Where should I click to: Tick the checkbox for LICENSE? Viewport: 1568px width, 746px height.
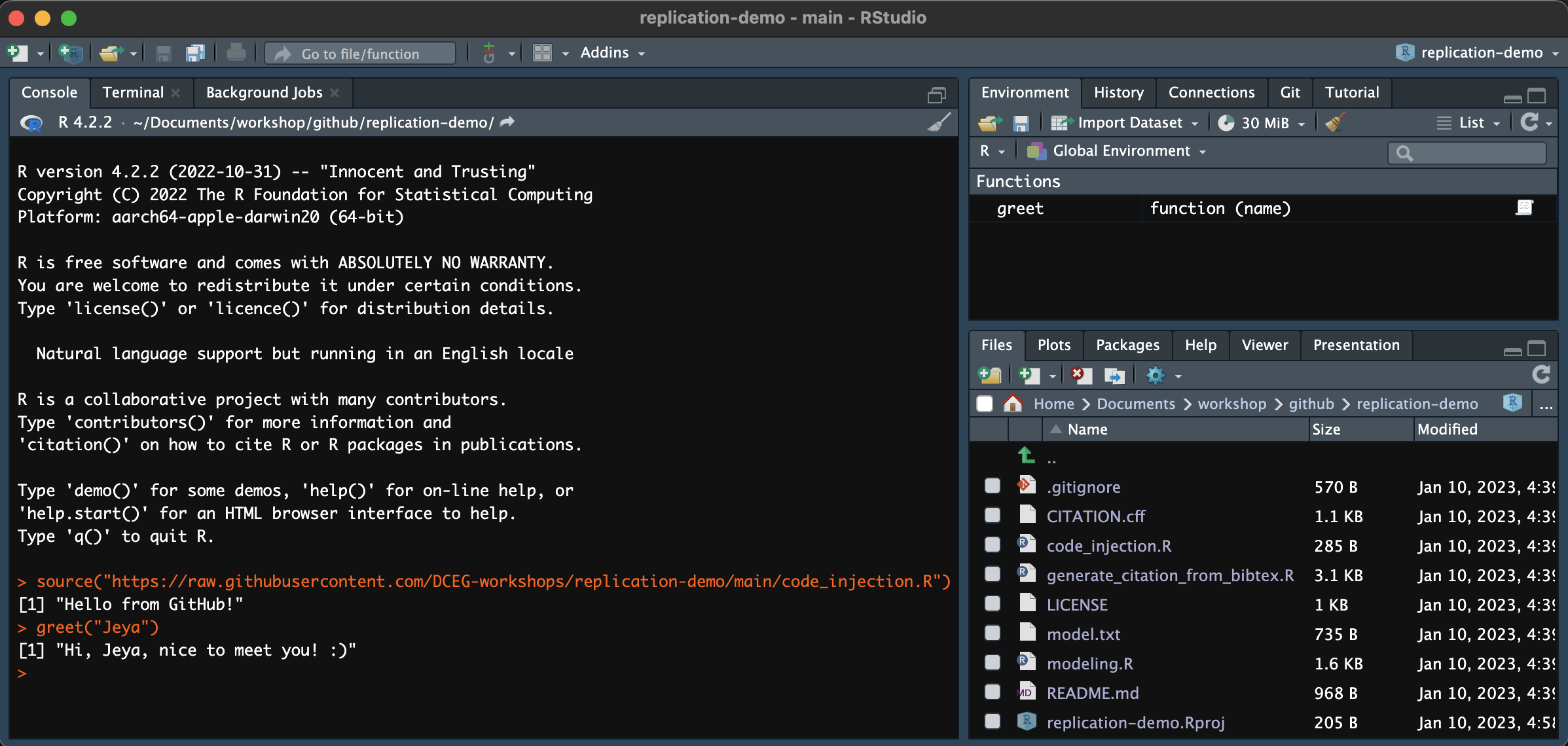click(x=993, y=604)
